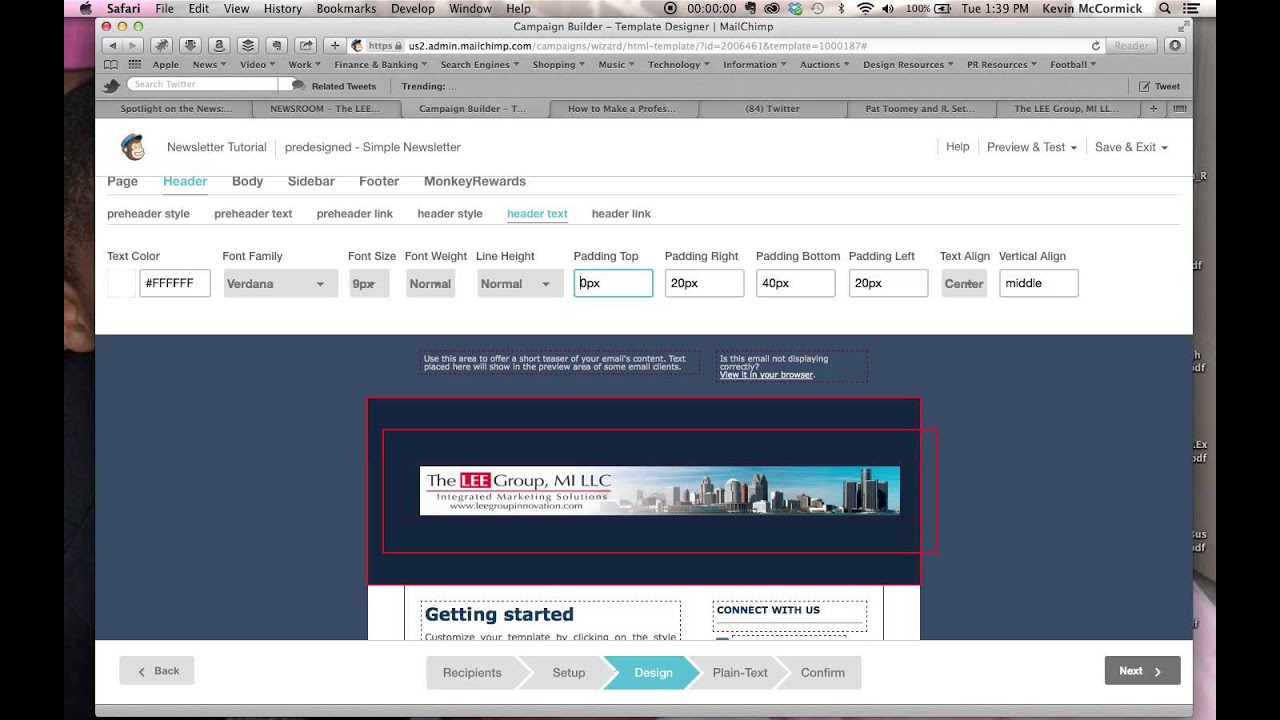Open the News bookmarks folder dropdown
1280x720 pixels.
[209, 65]
